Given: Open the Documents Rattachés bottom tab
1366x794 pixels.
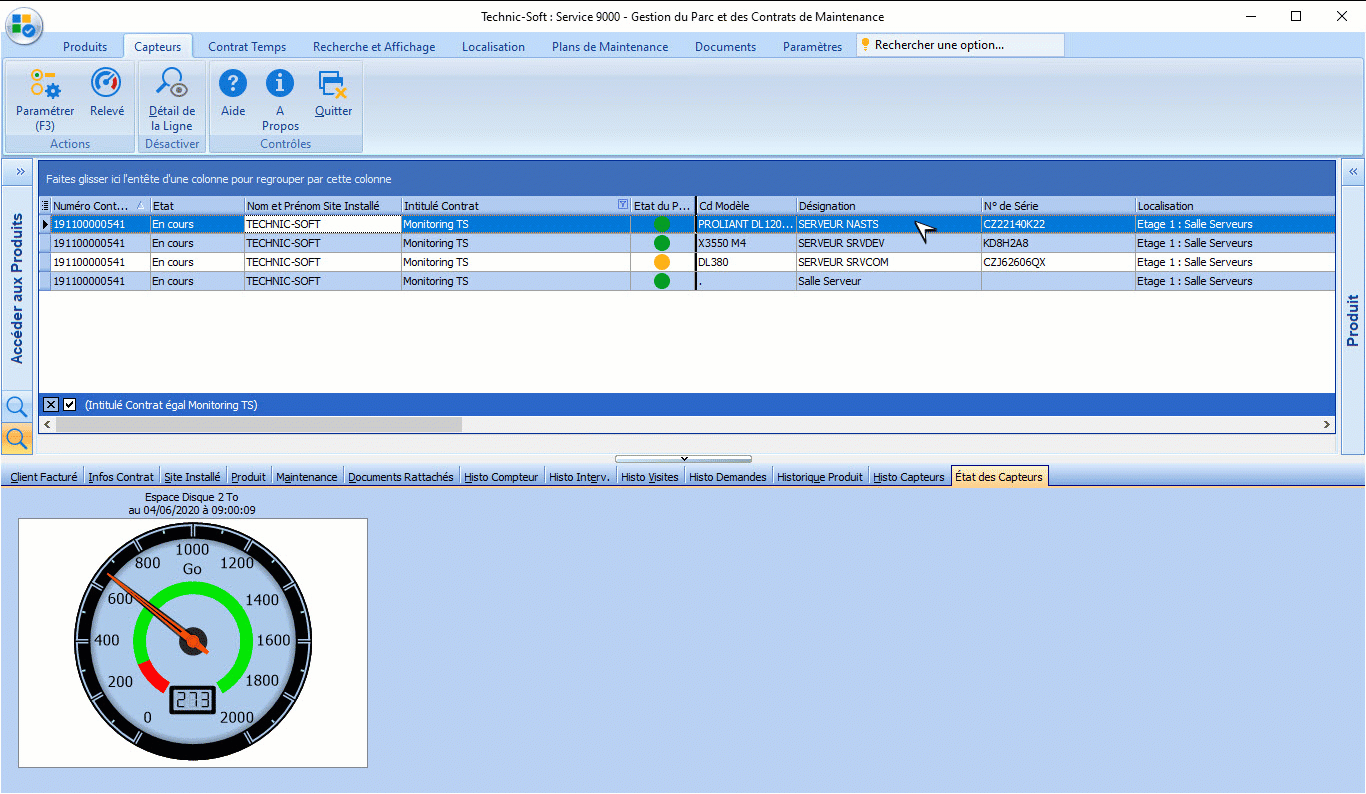Looking at the screenshot, I should coord(400,477).
